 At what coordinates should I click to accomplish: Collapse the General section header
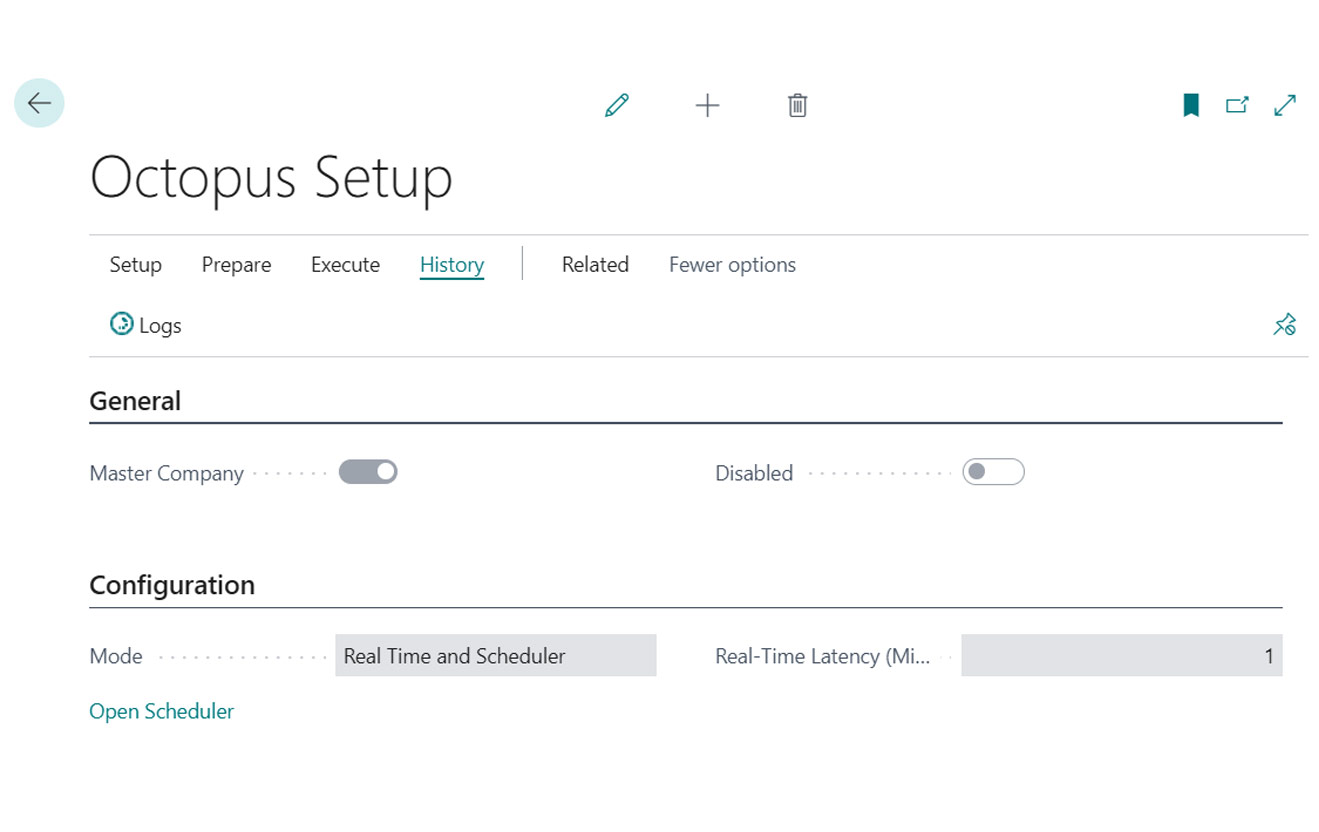pyautogui.click(x=135, y=401)
